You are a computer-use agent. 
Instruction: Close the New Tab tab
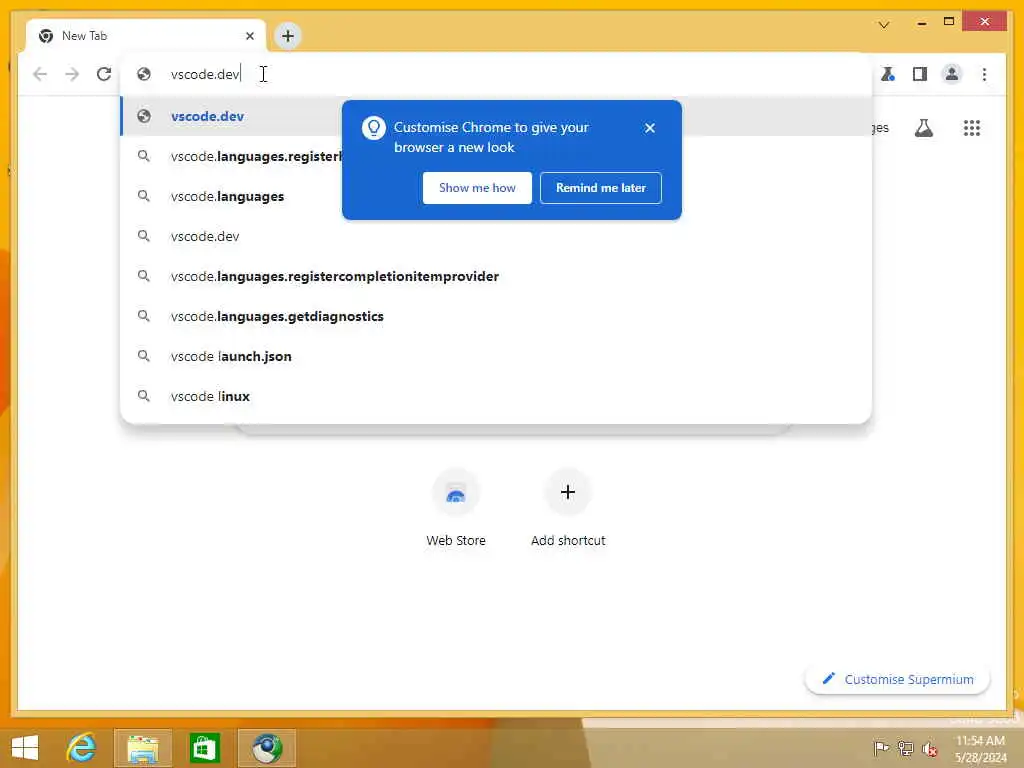pyautogui.click(x=249, y=36)
